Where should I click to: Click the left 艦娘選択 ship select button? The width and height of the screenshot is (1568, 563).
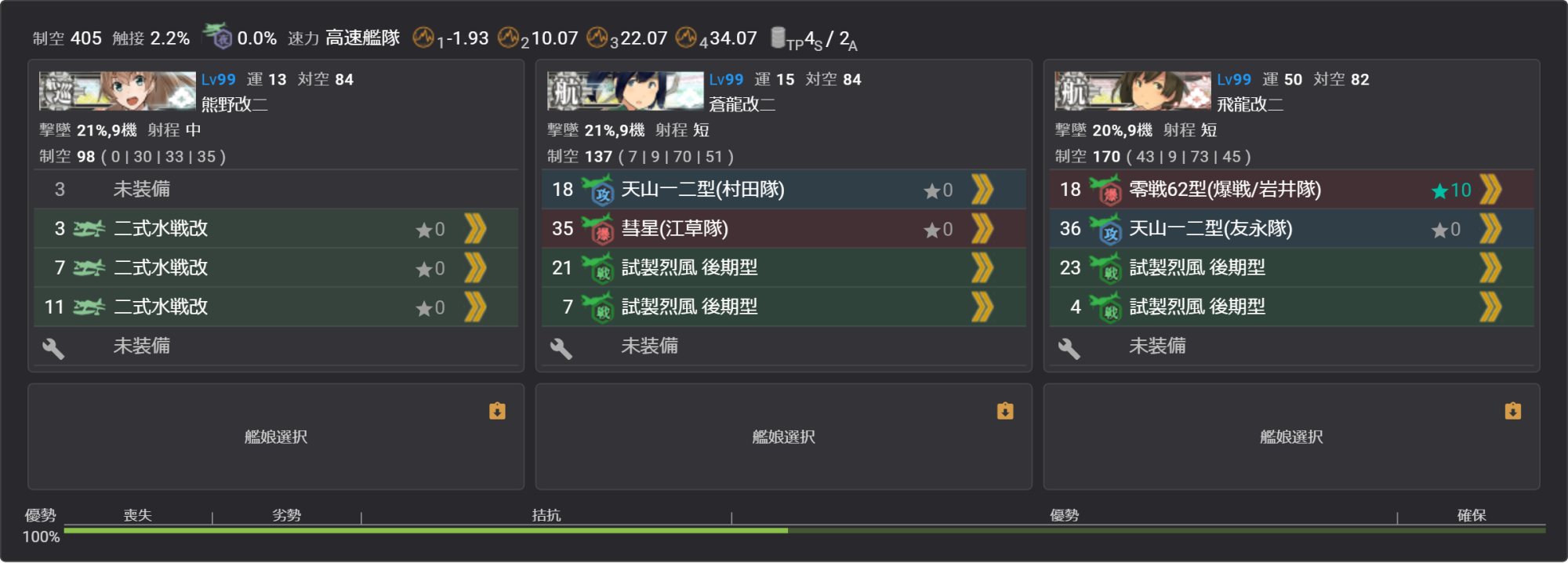(x=276, y=437)
